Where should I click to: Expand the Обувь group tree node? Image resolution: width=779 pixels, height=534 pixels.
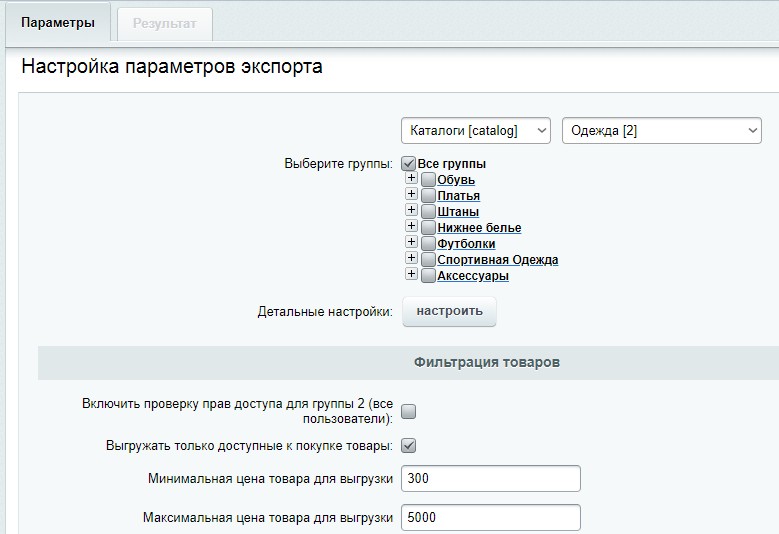point(411,179)
